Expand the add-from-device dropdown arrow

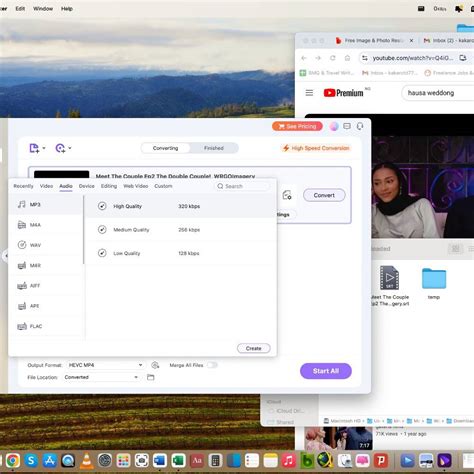(x=70, y=148)
